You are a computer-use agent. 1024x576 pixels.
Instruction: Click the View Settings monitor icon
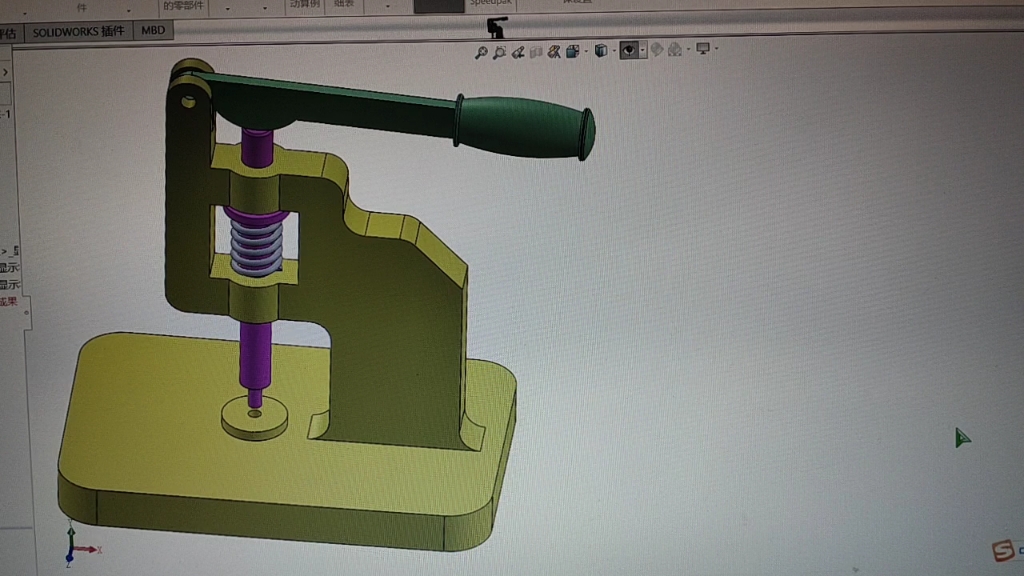pyautogui.click(x=703, y=48)
